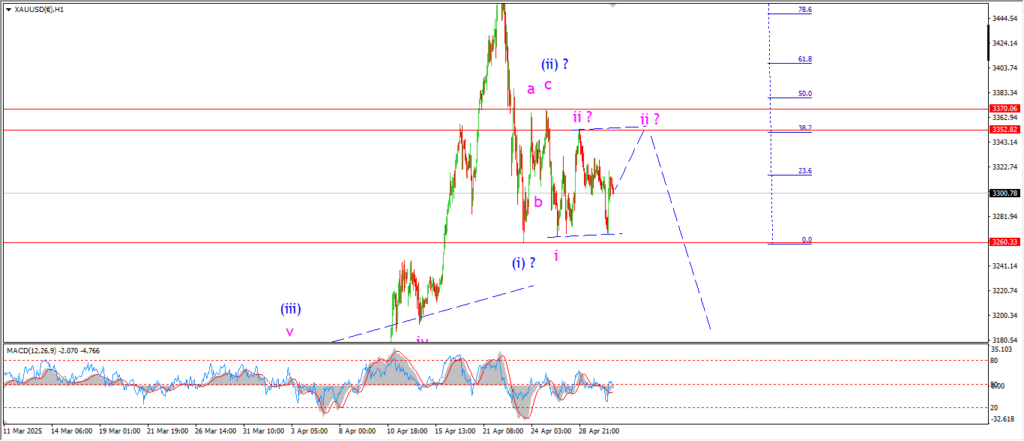Click the 3281.94 price axis value
Screen dimensions: 1024x441
click(1006, 217)
